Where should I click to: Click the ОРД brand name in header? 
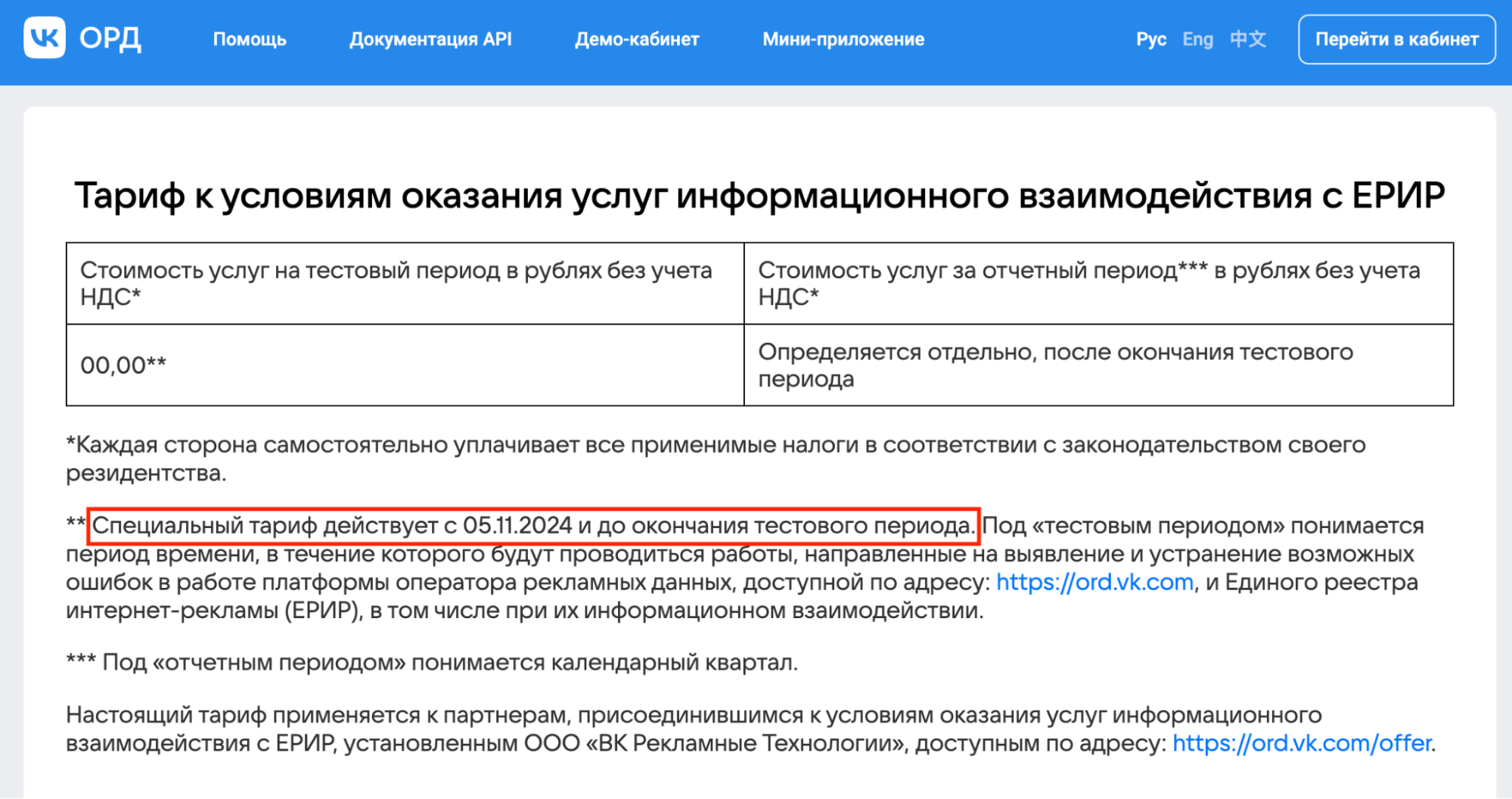(110, 39)
